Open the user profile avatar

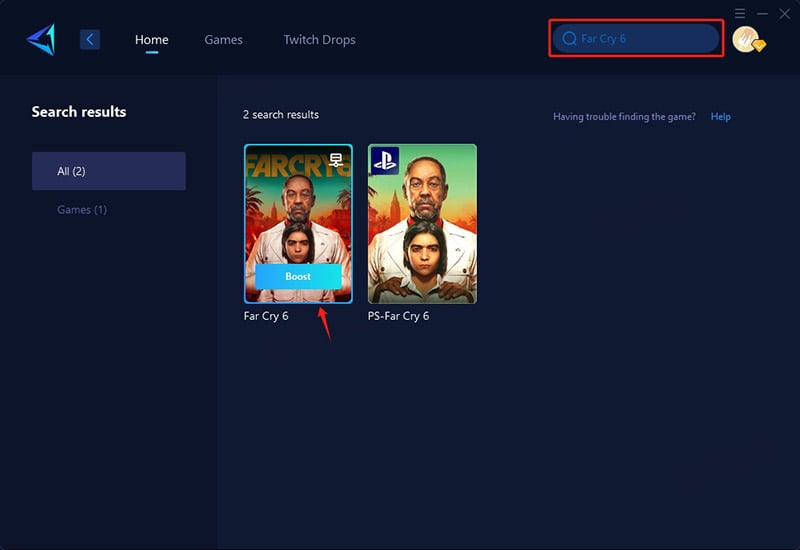744,39
